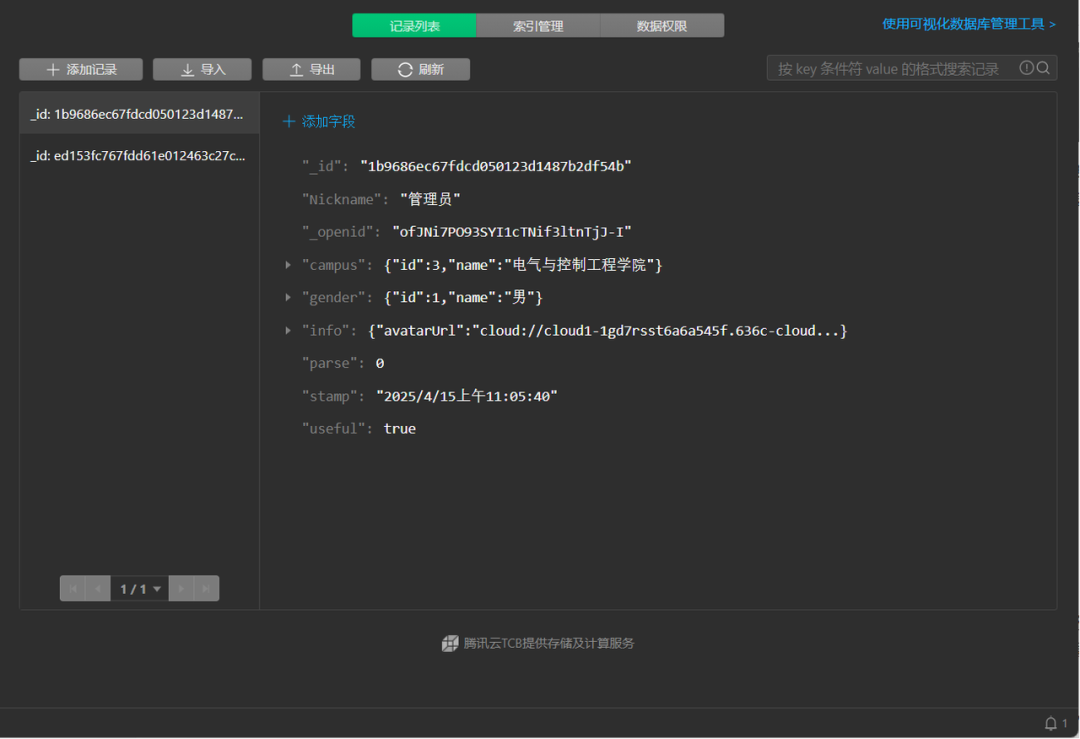Screen dimensions: 1080x739
Task: Expand the "gender" field object
Action: pyautogui.click(x=289, y=297)
